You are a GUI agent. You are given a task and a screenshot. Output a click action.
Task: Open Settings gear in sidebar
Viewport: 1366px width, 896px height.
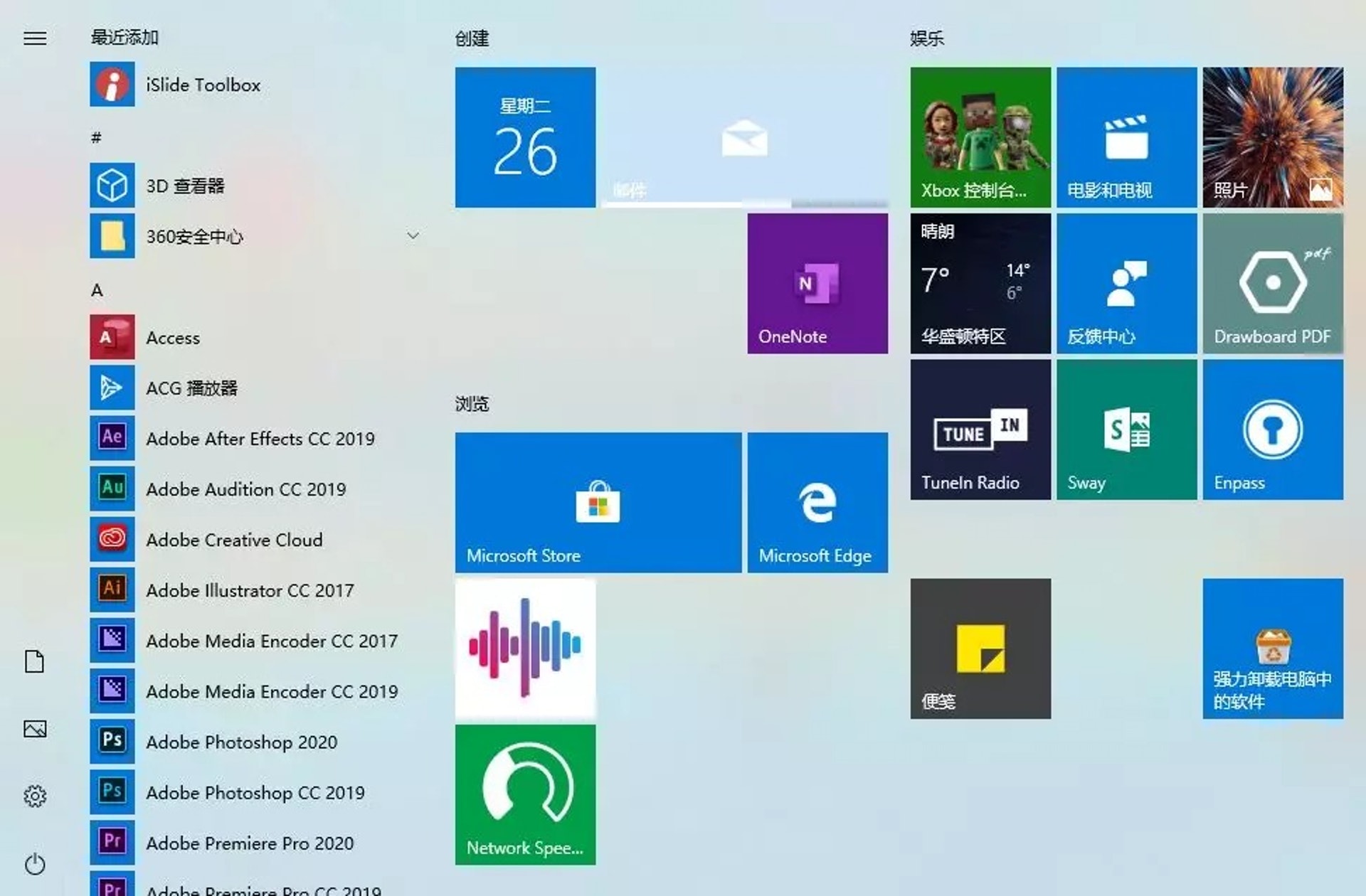[x=35, y=796]
